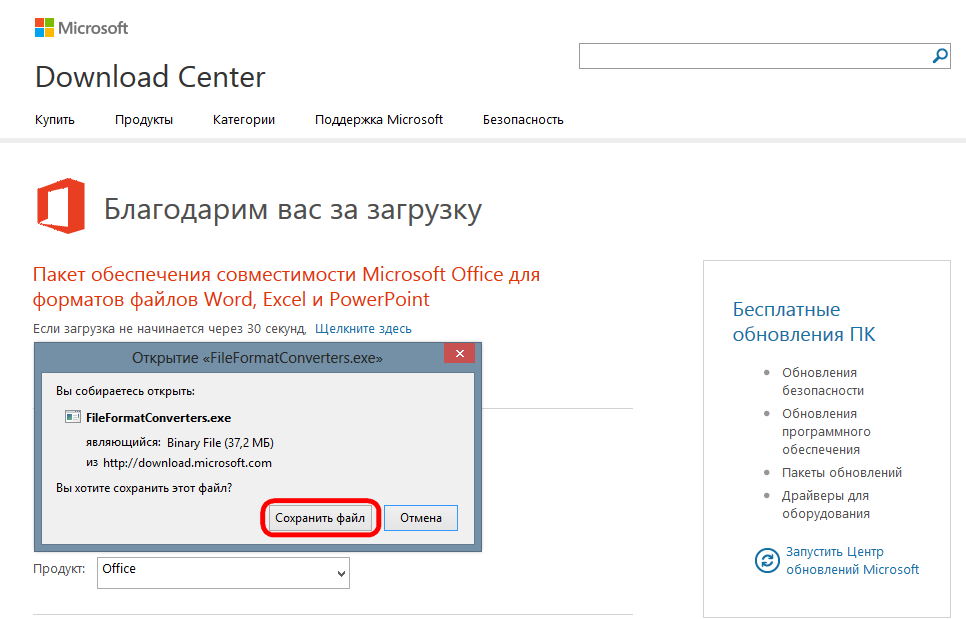Screen dimensions: 966x619
Task: Open the Продукты menu
Action: click(x=144, y=119)
